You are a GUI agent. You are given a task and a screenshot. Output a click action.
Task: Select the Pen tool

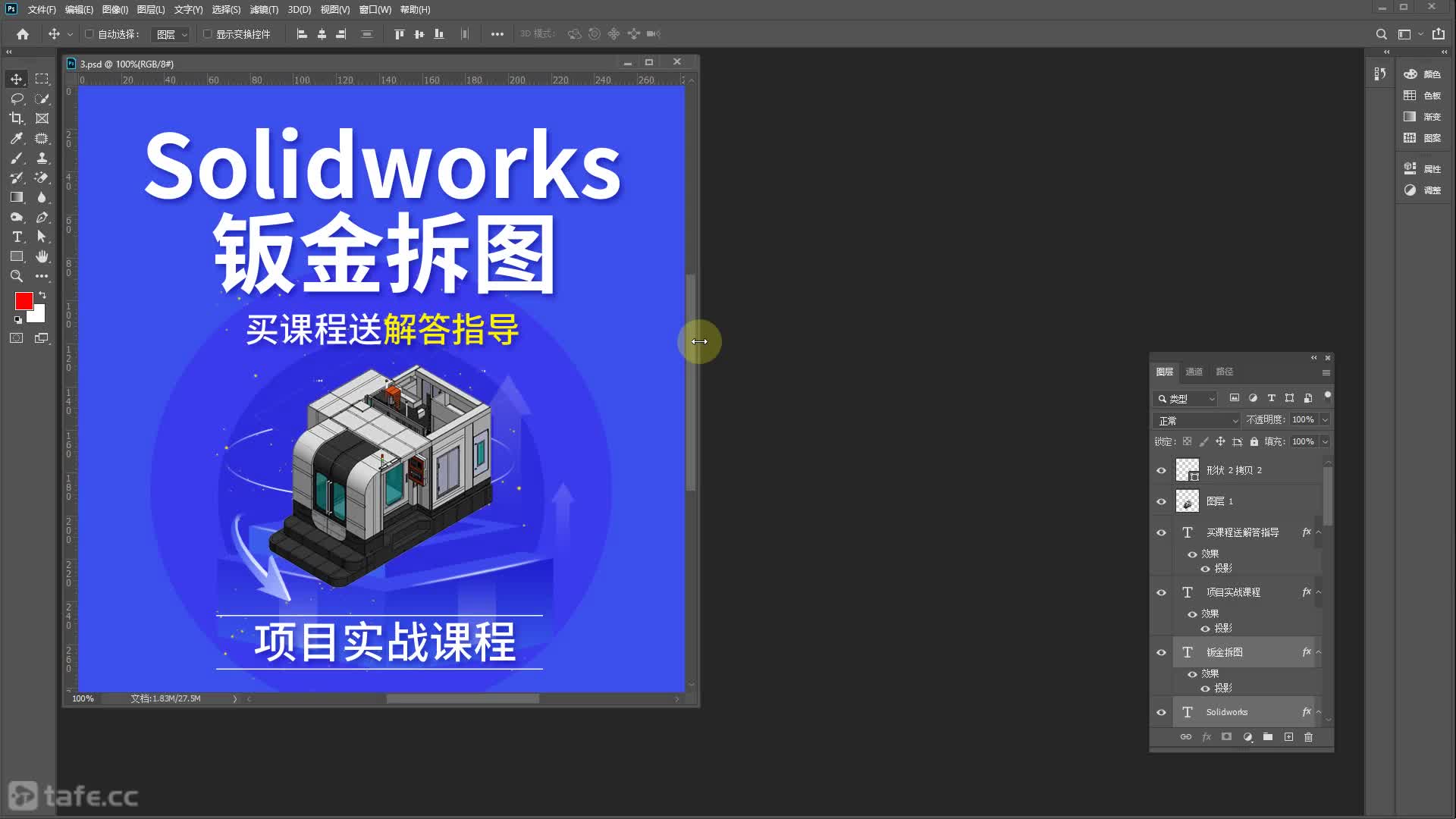[x=42, y=217]
